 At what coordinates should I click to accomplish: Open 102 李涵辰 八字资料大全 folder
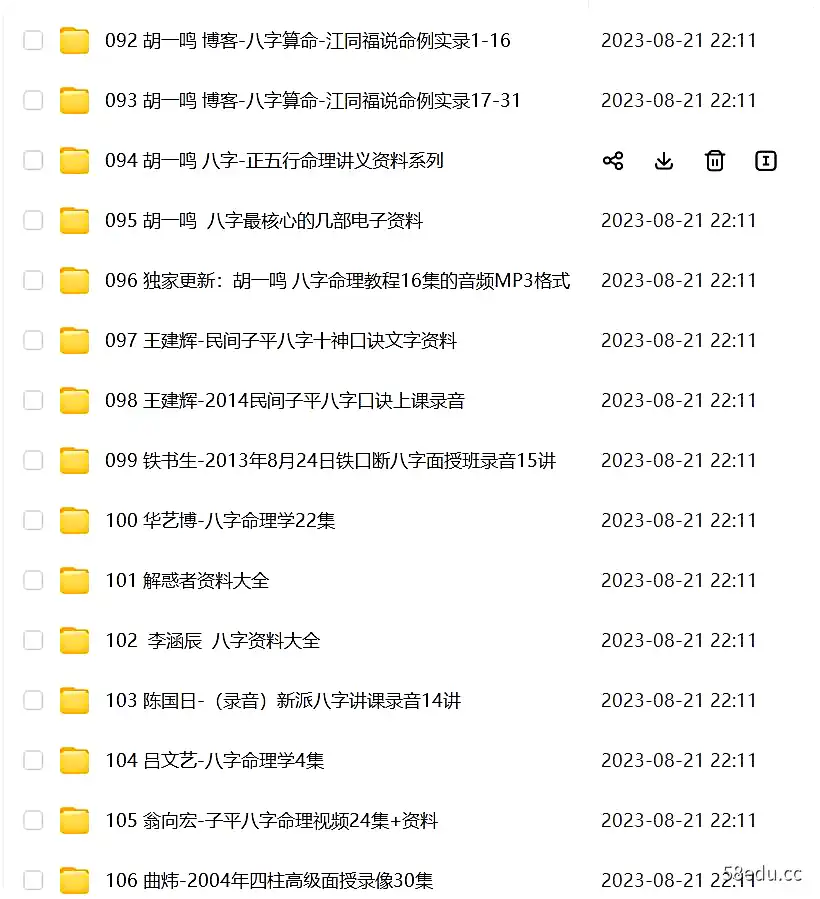(x=213, y=640)
